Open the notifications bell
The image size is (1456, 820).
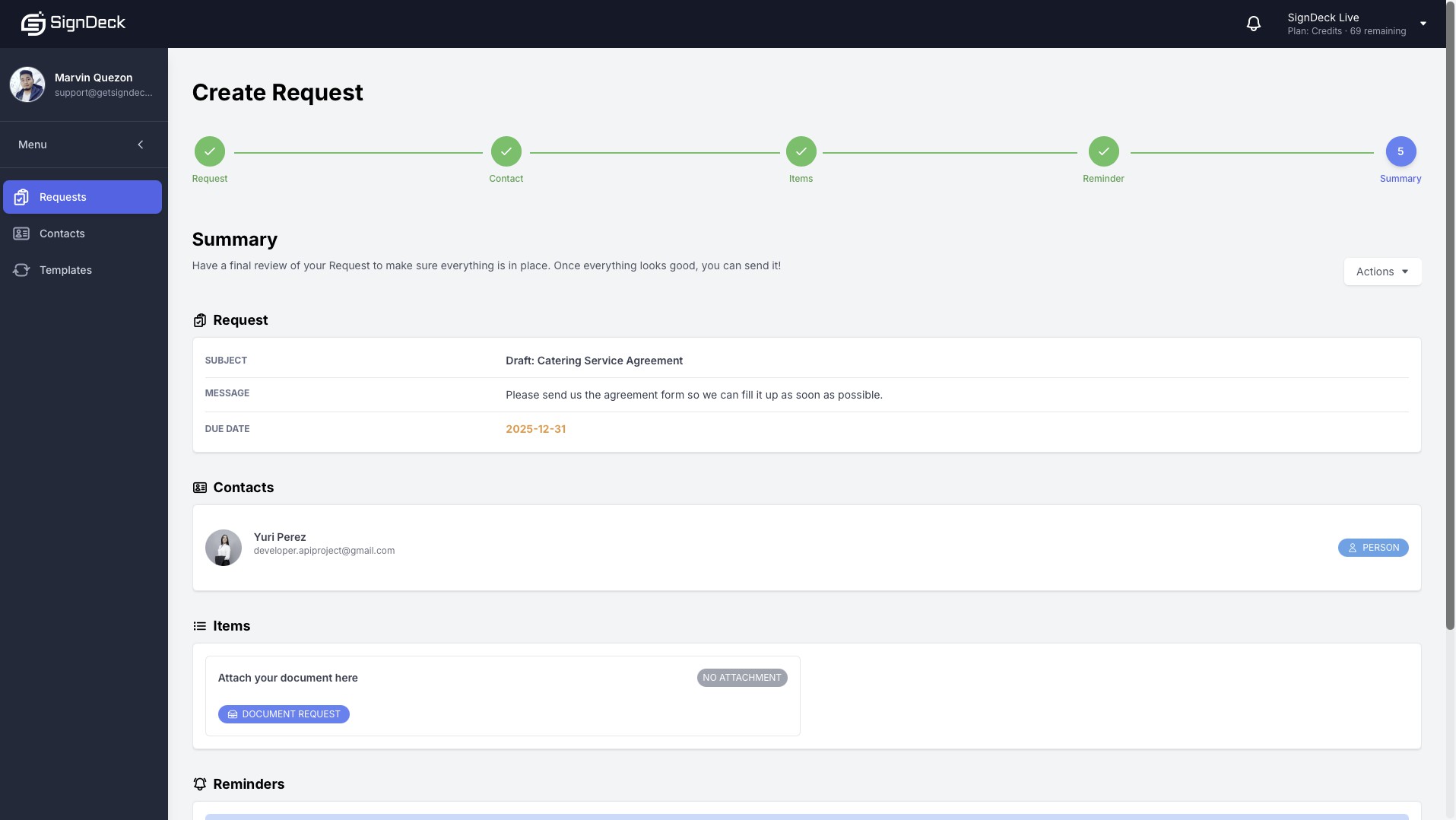pyautogui.click(x=1254, y=24)
